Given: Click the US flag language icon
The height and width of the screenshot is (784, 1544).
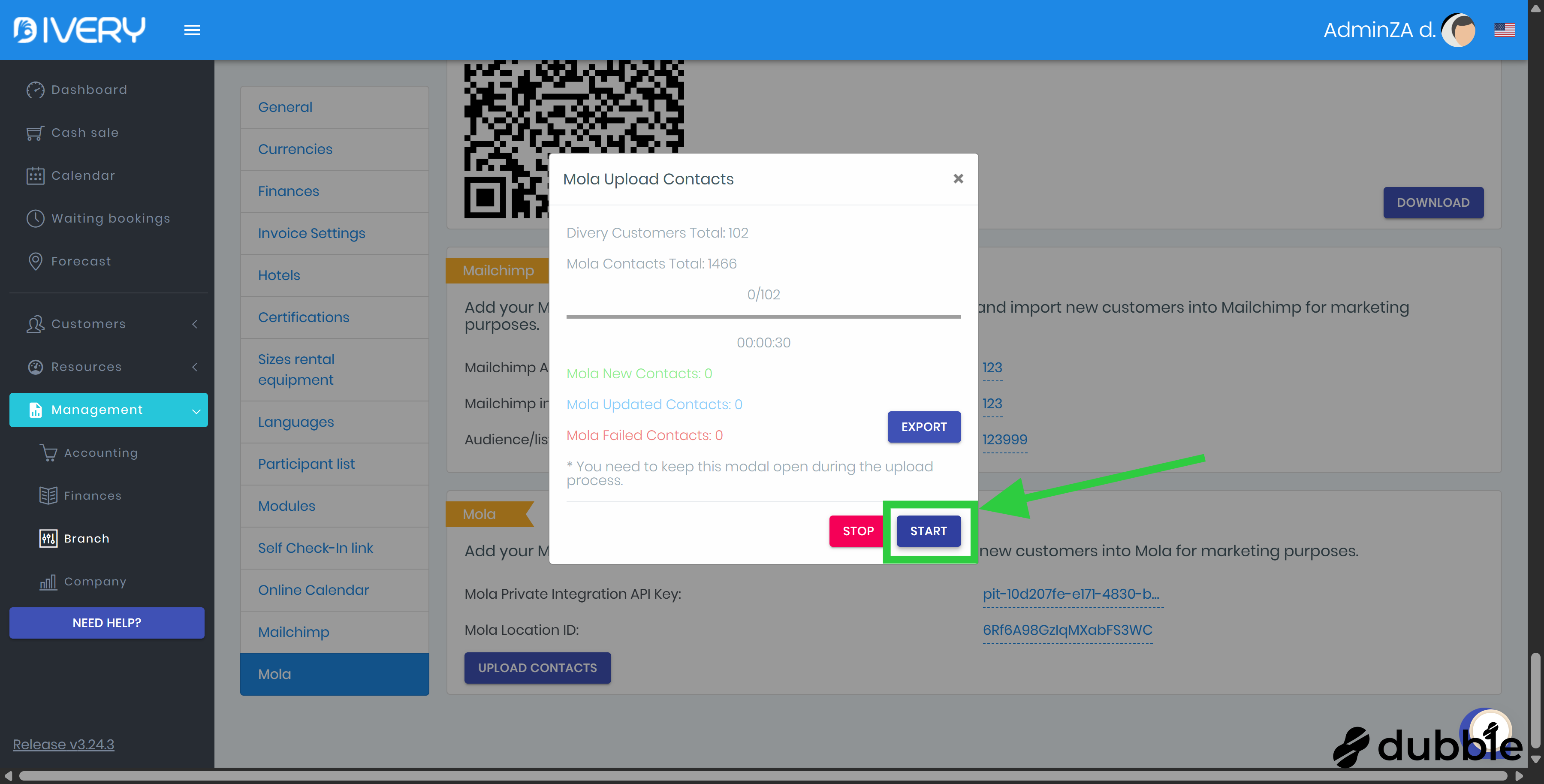Looking at the screenshot, I should [1504, 30].
